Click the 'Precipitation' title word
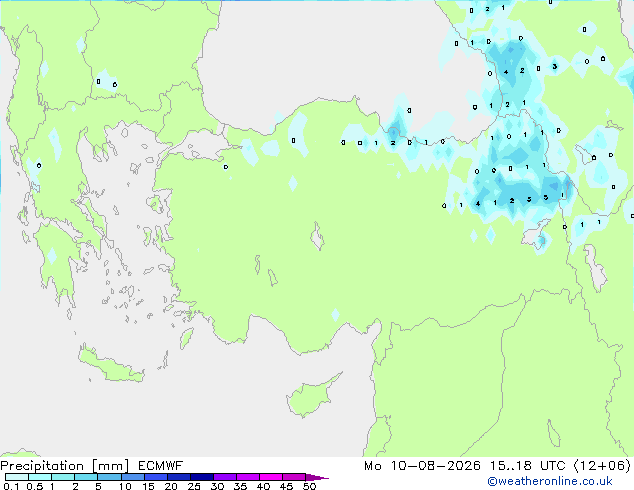 click(42, 466)
